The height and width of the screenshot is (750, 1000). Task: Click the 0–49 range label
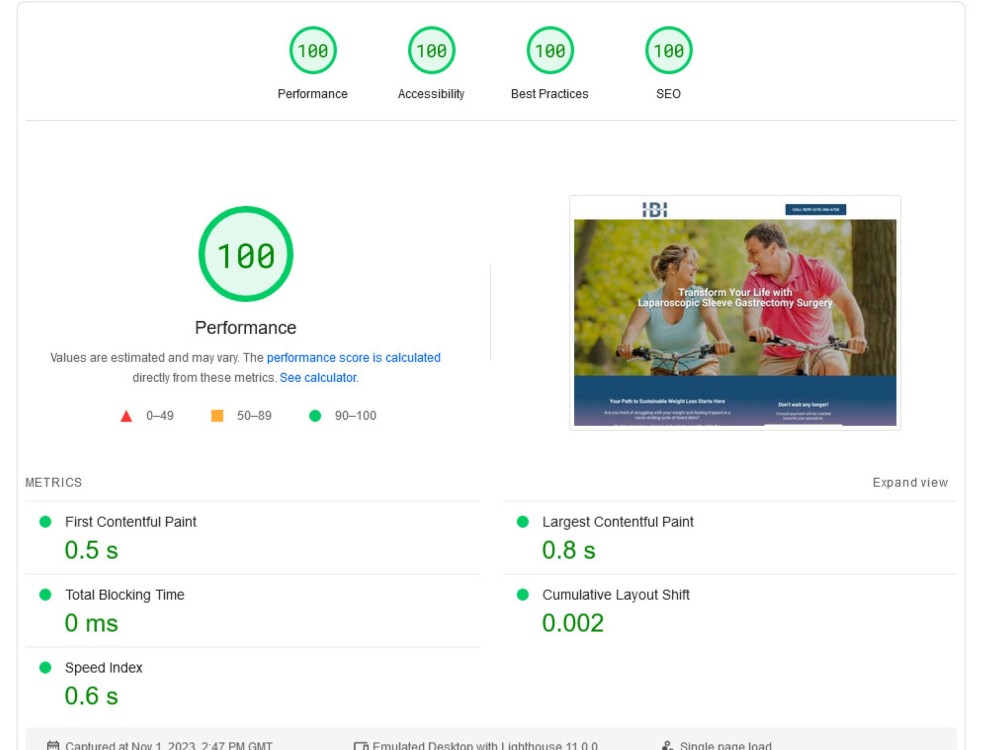(159, 416)
